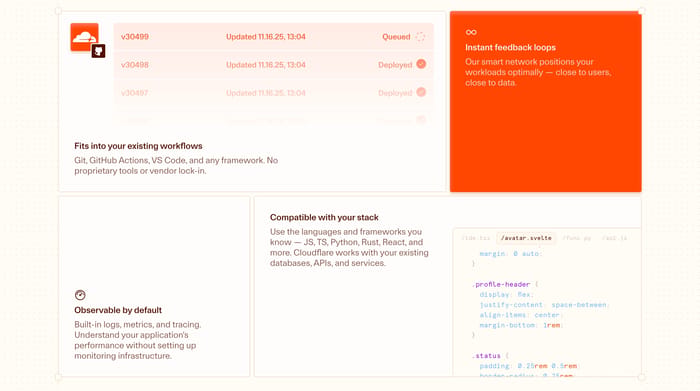Click the paragraph starting Our smart network
This screenshot has width=700, height=391.
[538, 72]
